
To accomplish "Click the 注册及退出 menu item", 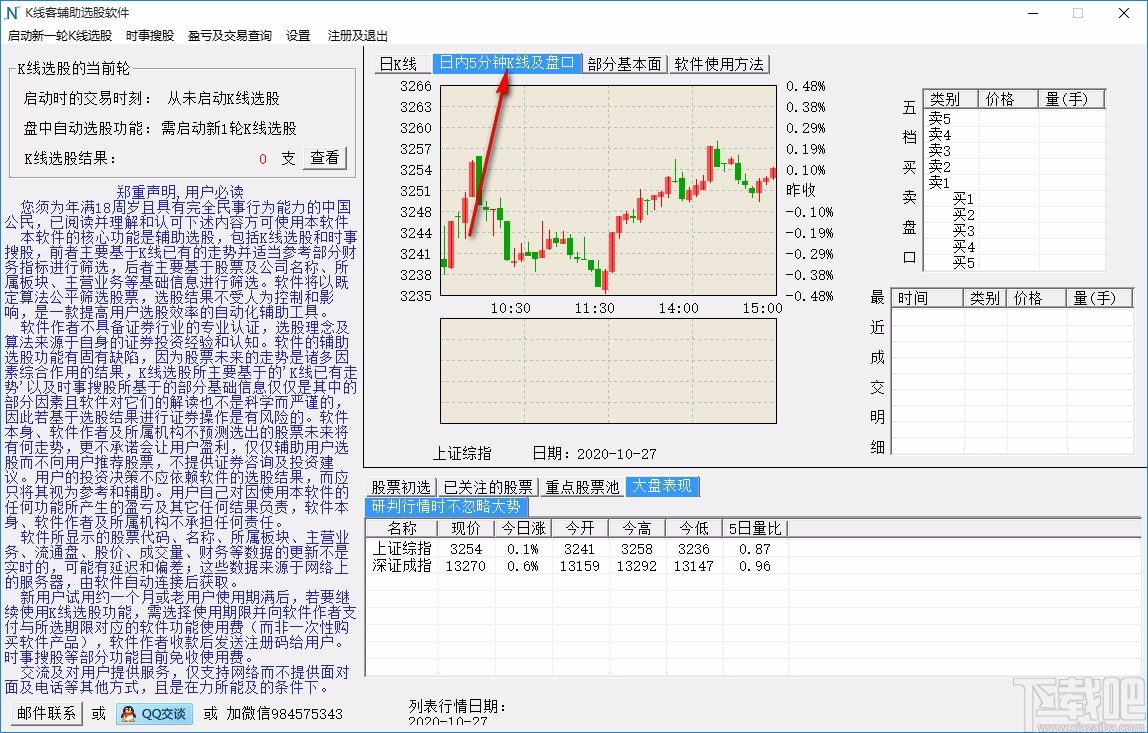I will point(359,35).
